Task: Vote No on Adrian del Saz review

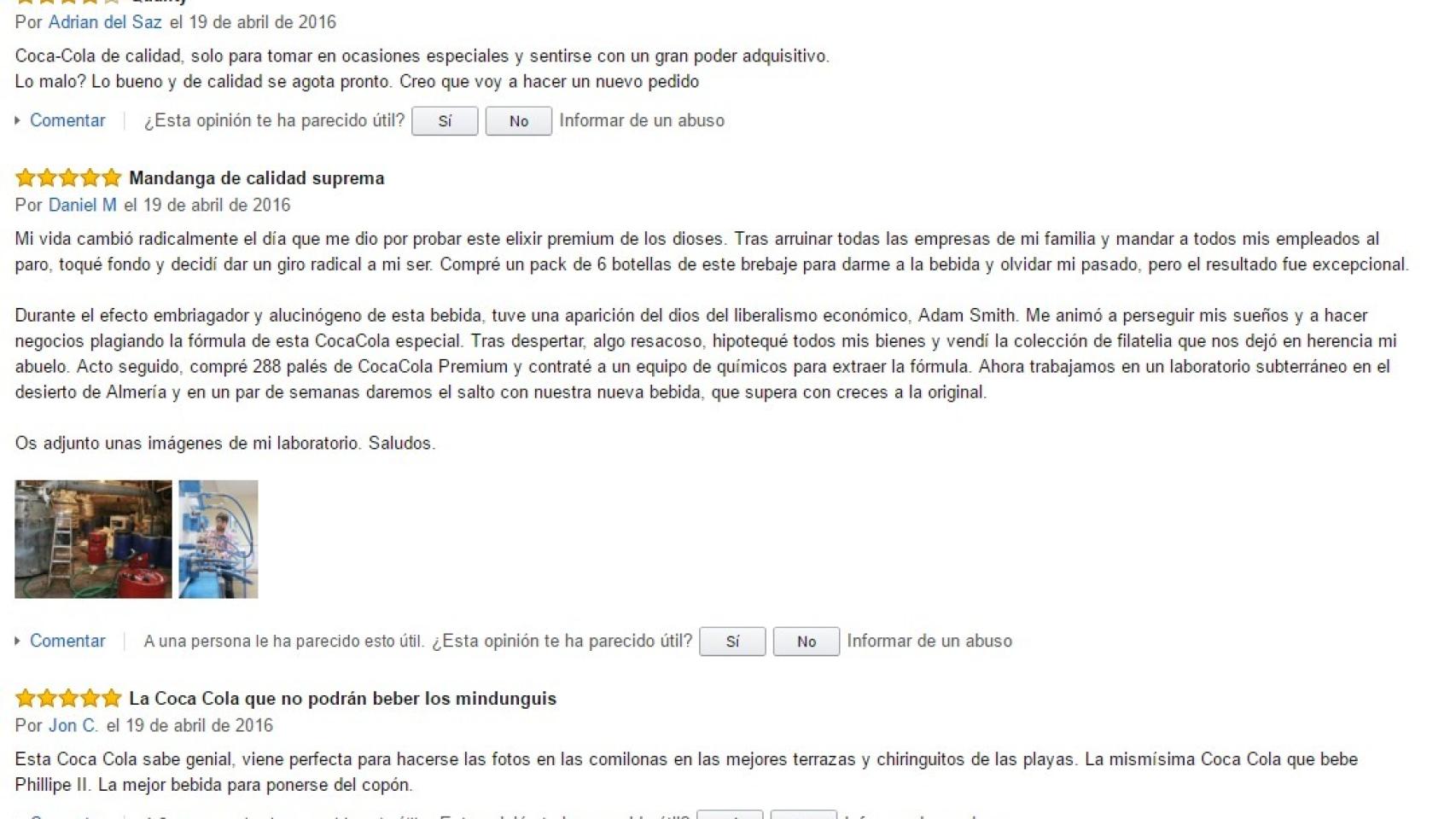Action: pyautogui.click(x=519, y=121)
